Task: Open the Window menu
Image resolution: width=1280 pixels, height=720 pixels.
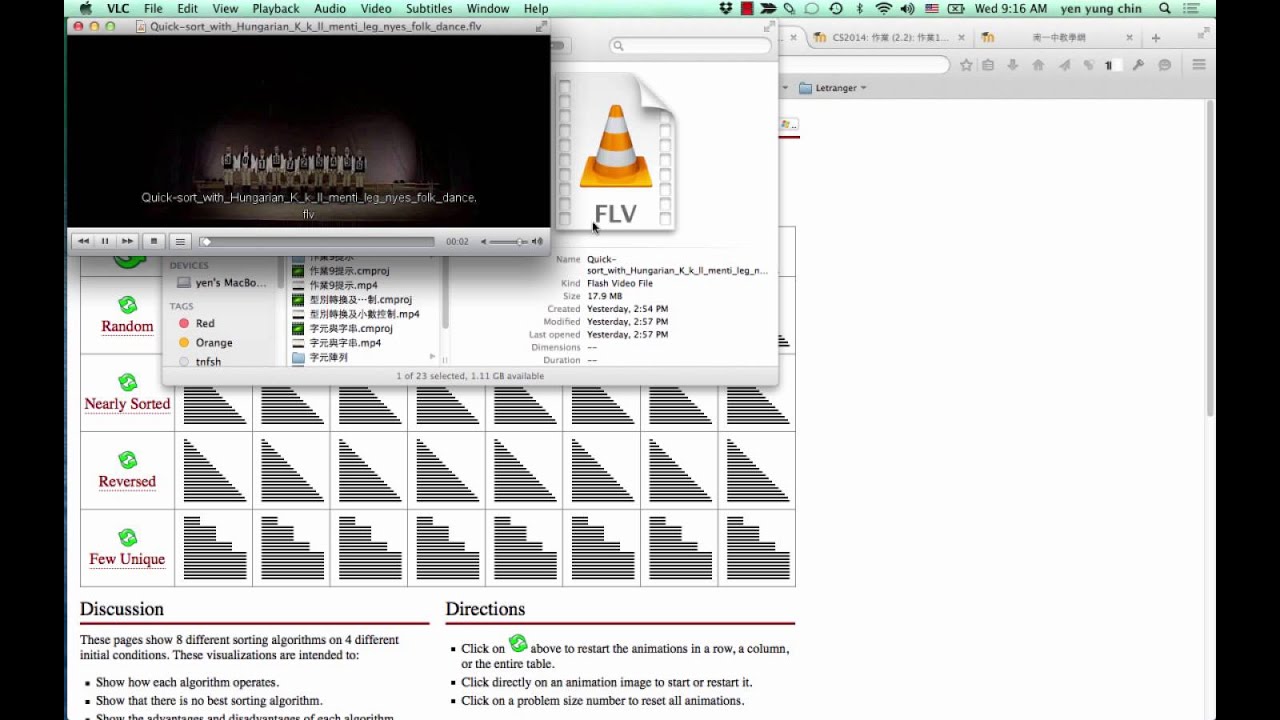Action: pos(487,8)
